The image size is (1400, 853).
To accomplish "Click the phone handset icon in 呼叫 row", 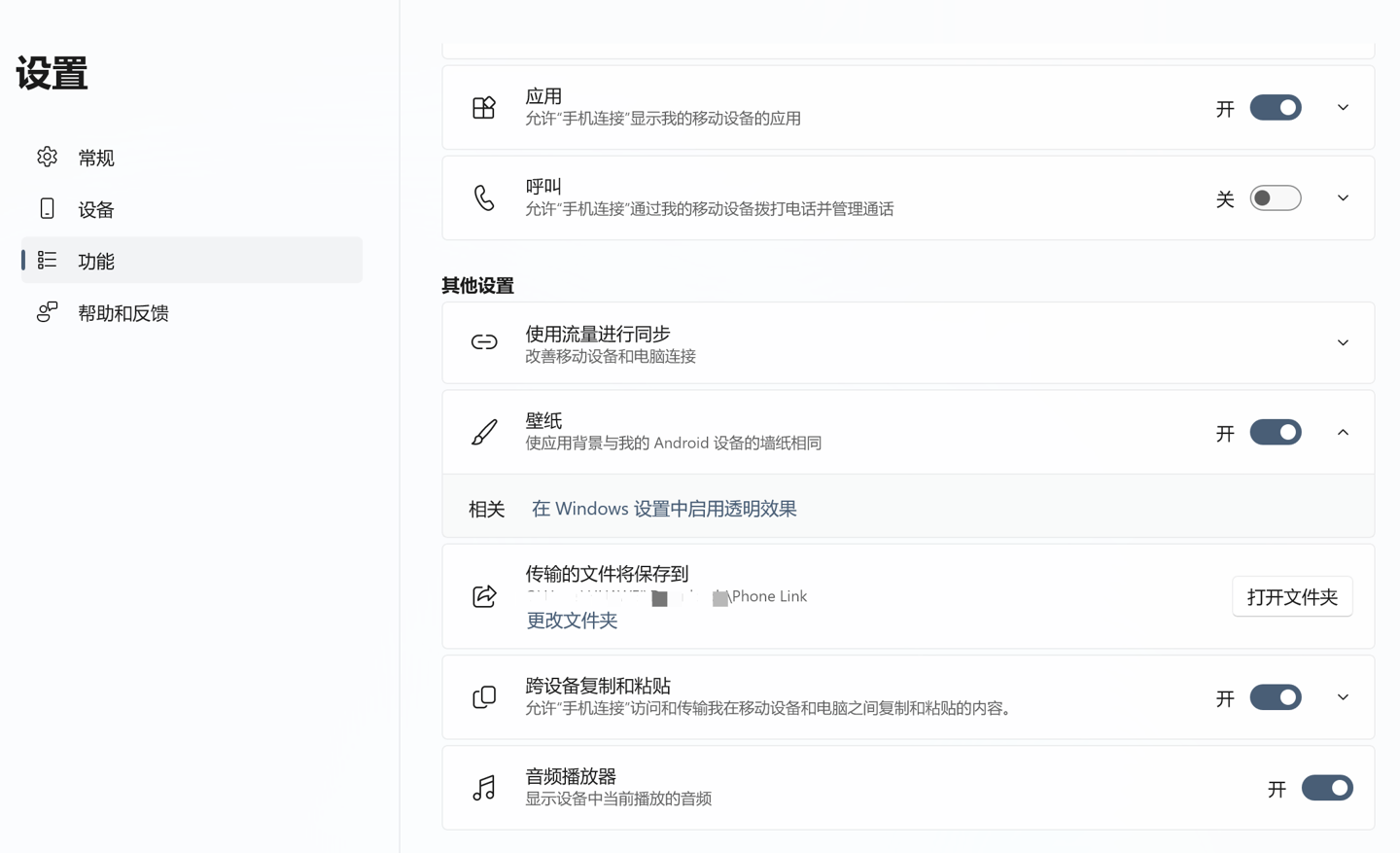I will pyautogui.click(x=484, y=197).
